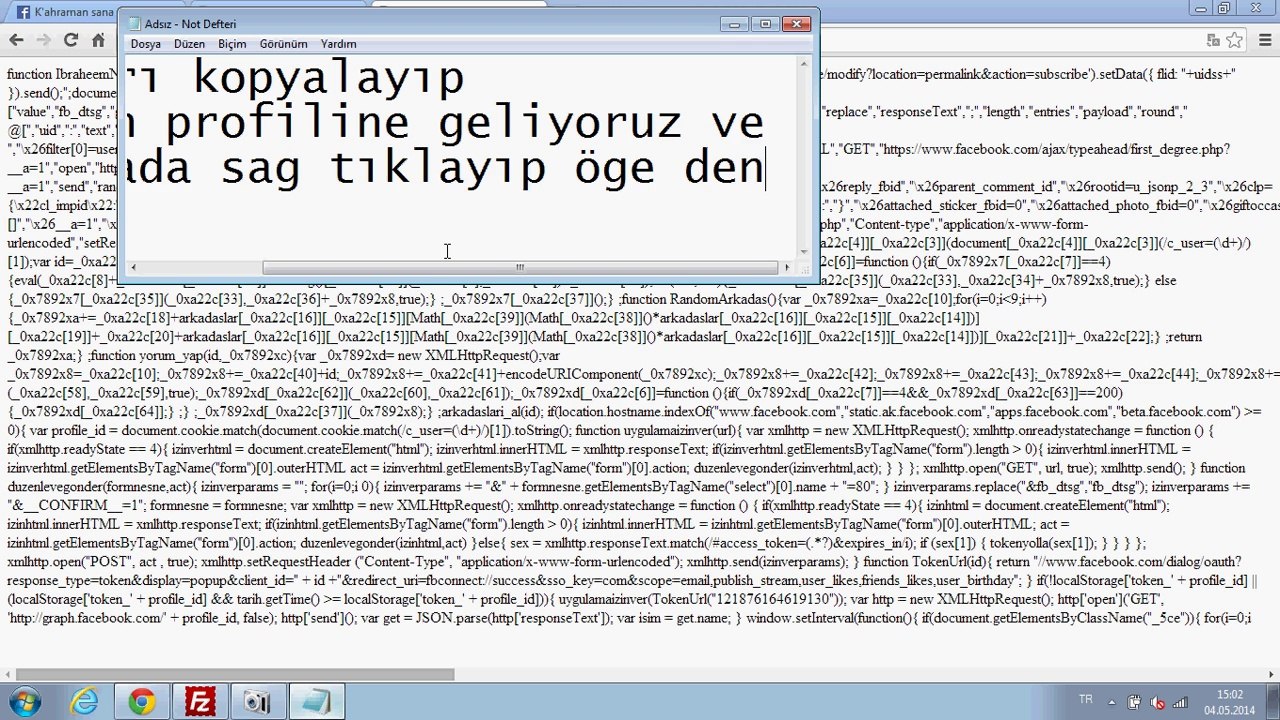Viewport: 1280px width, 720px height.
Task: Open the network tray icon
Action: (1180, 702)
